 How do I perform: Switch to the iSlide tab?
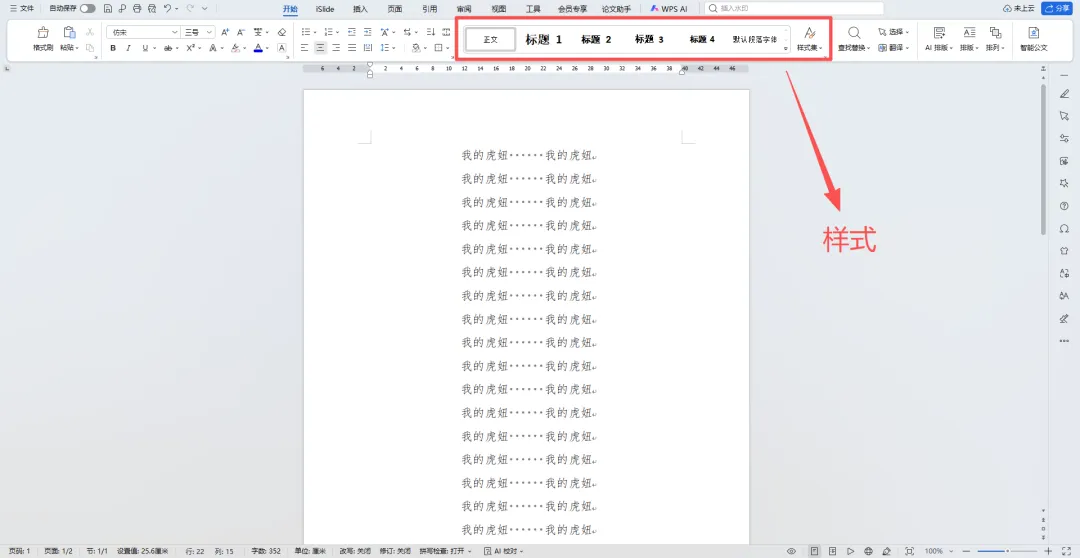tap(324, 9)
